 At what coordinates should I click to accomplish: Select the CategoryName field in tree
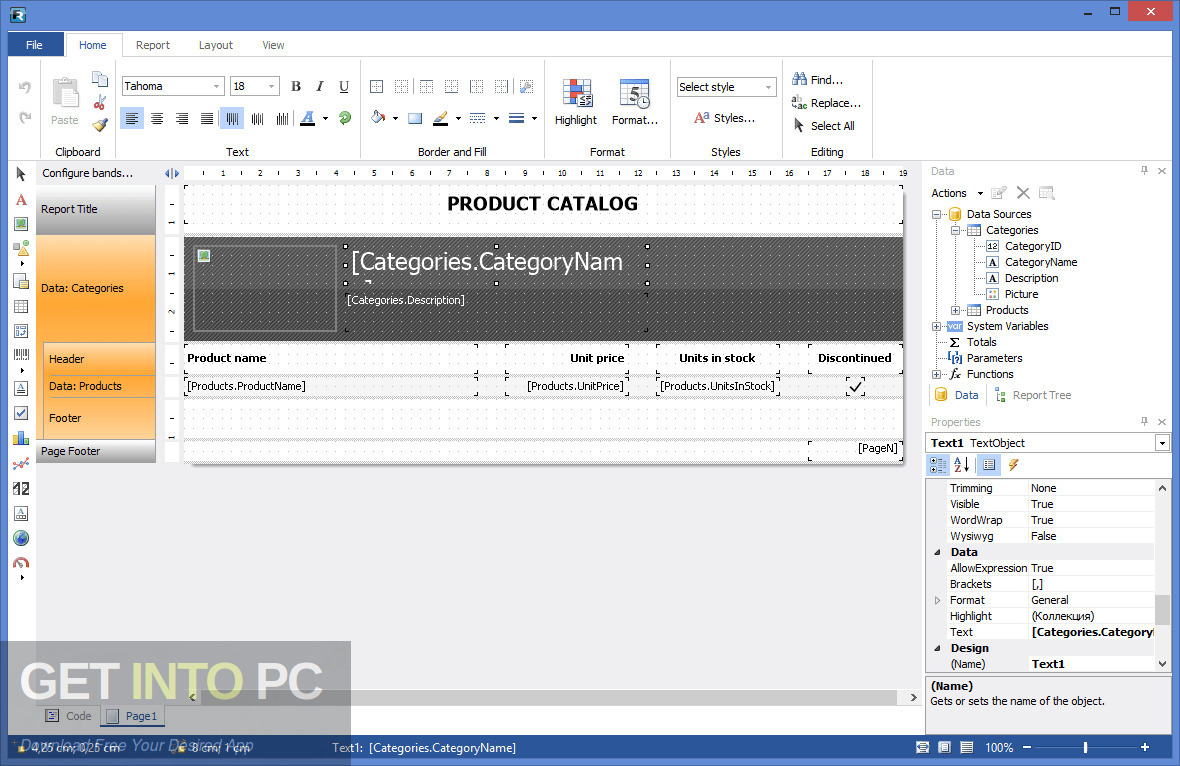tap(1041, 262)
